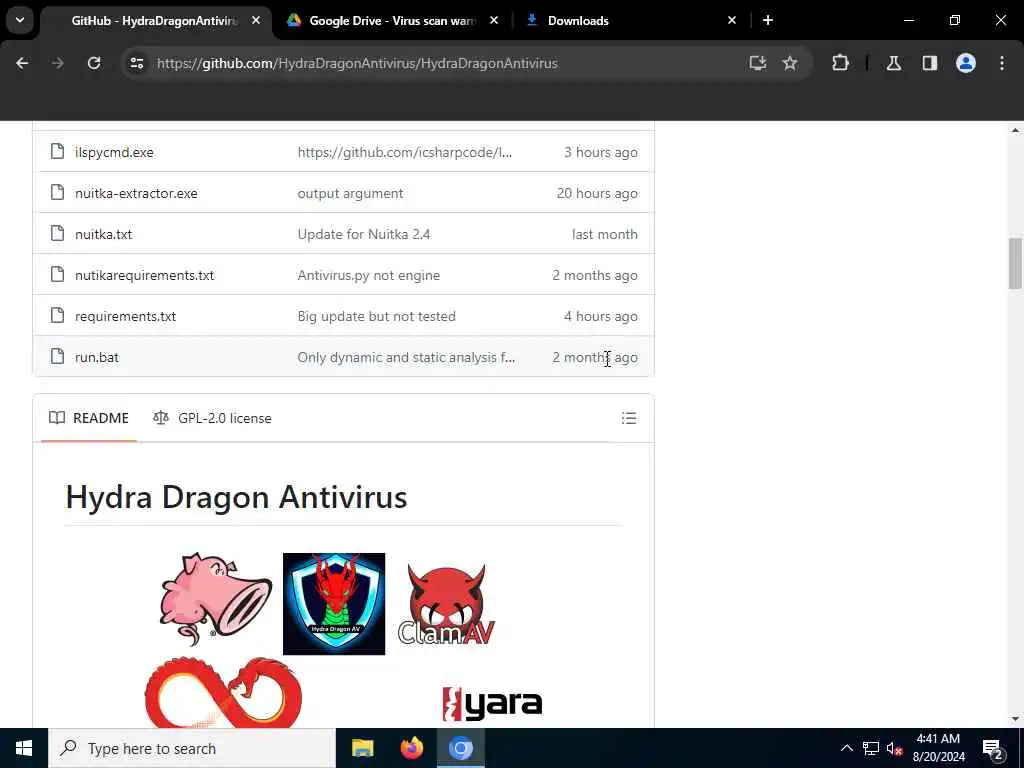The image size is (1024, 768).
Task: Open the nutikarequirements.txt file
Action: 144,276
